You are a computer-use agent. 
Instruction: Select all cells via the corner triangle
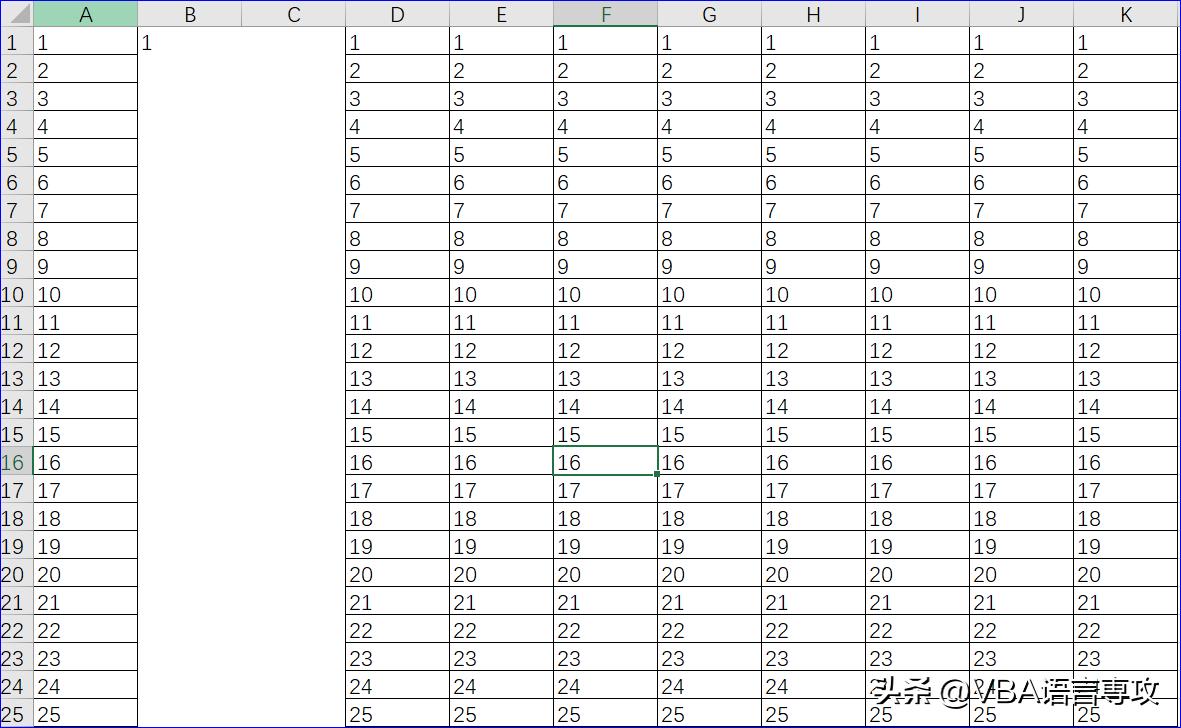pos(15,14)
